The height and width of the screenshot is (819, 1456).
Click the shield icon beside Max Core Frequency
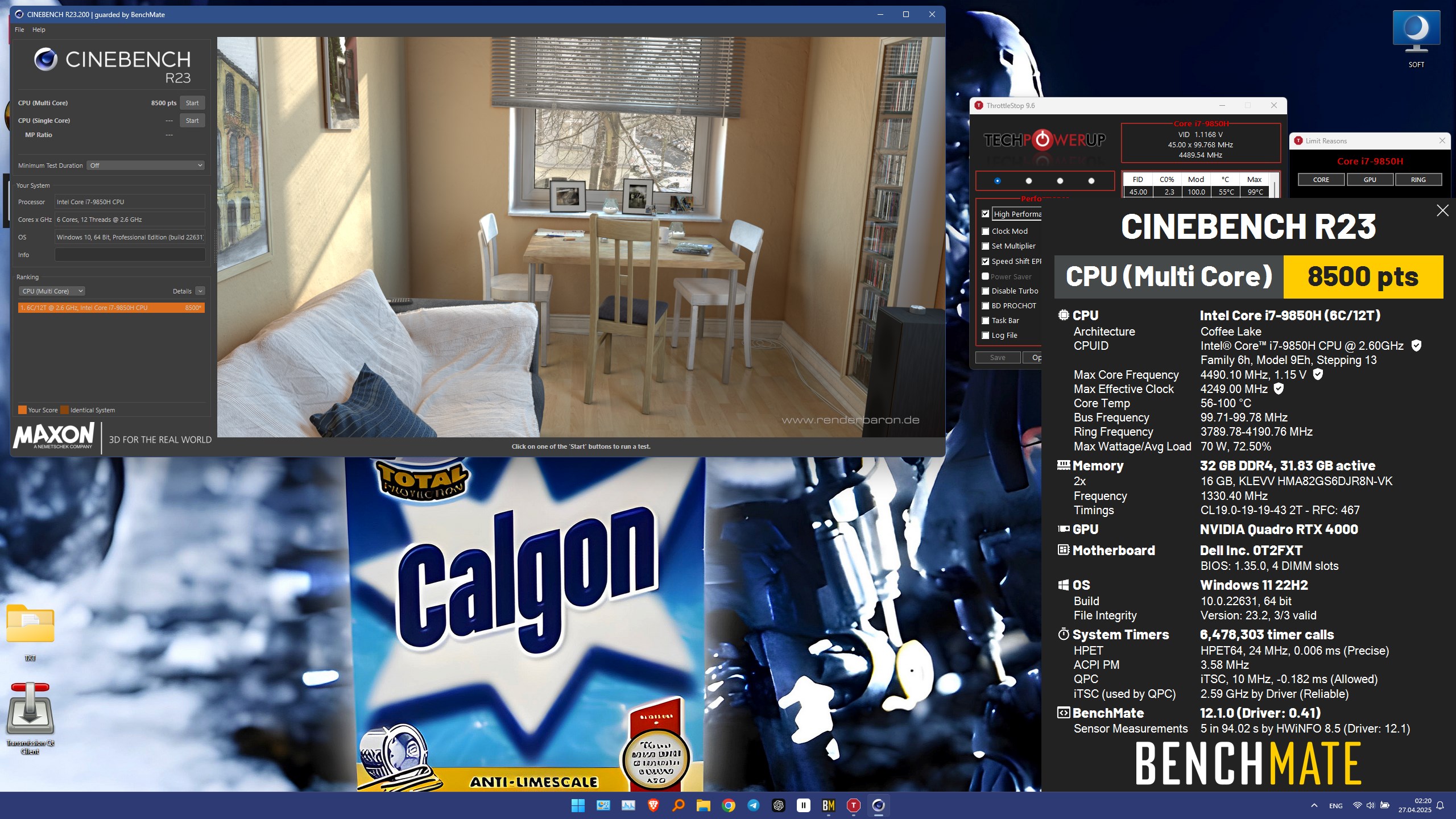coord(1318,374)
